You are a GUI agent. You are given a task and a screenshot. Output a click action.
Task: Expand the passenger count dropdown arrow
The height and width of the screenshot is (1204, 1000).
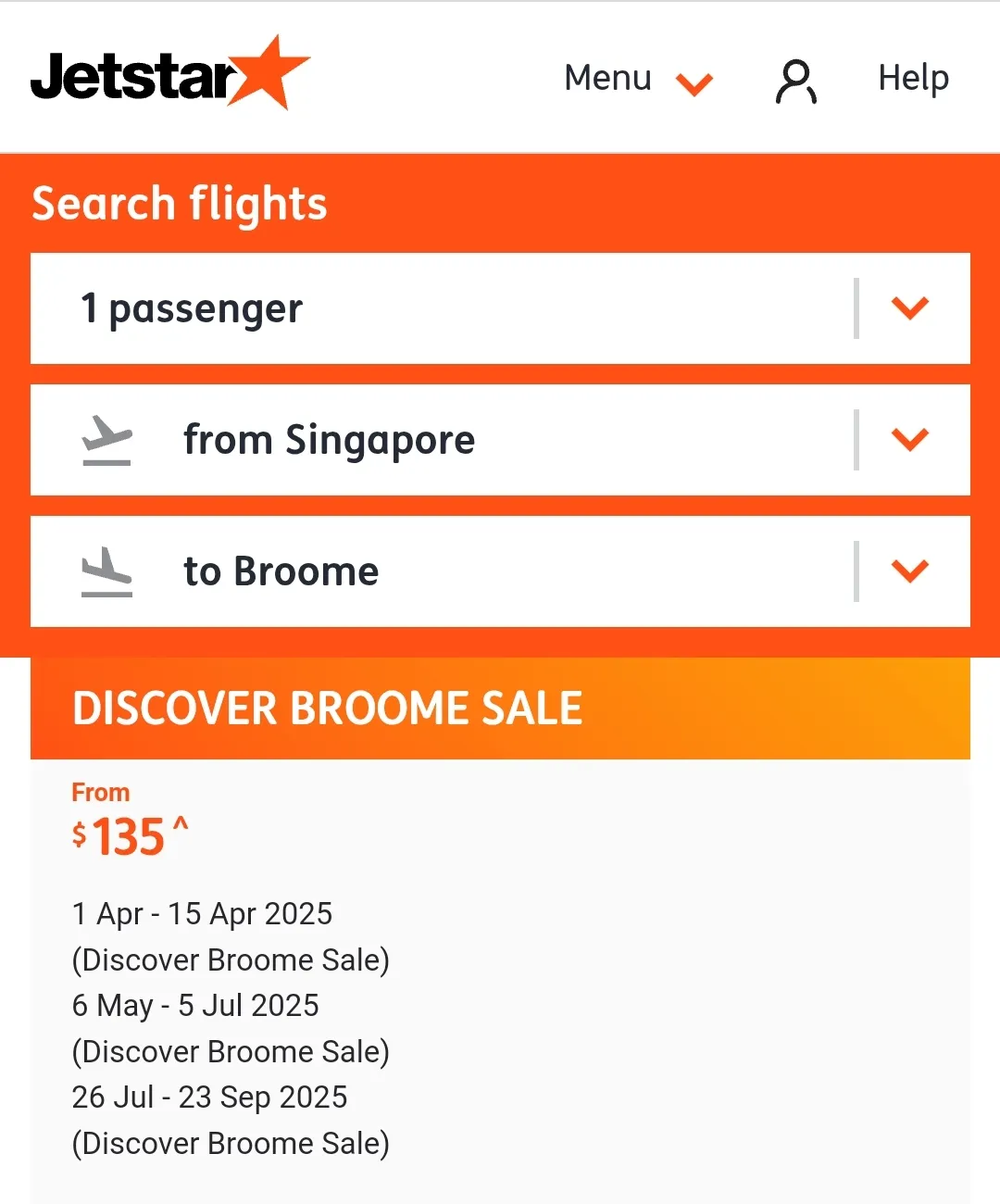909,308
